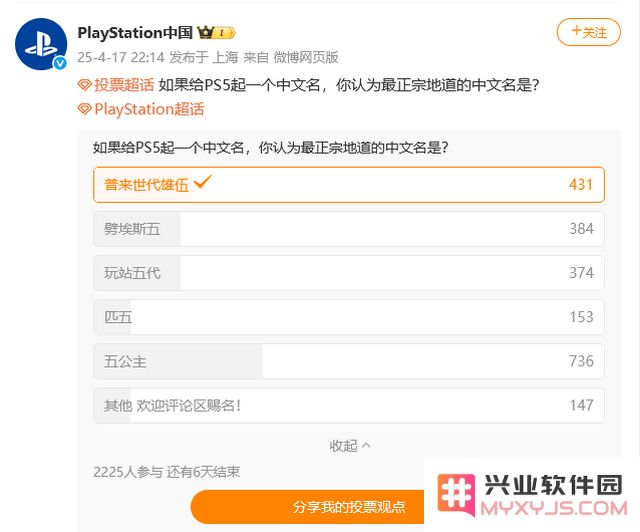This screenshot has width=640, height=532.
Task: Click the chevron arrow next to 收起
Action: tap(366, 445)
